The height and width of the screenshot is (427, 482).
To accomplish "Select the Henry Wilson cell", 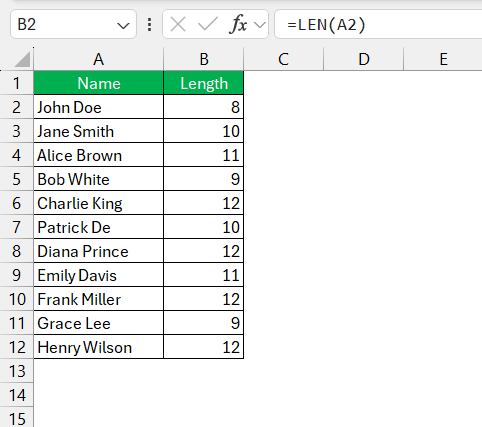I will [x=99, y=347].
